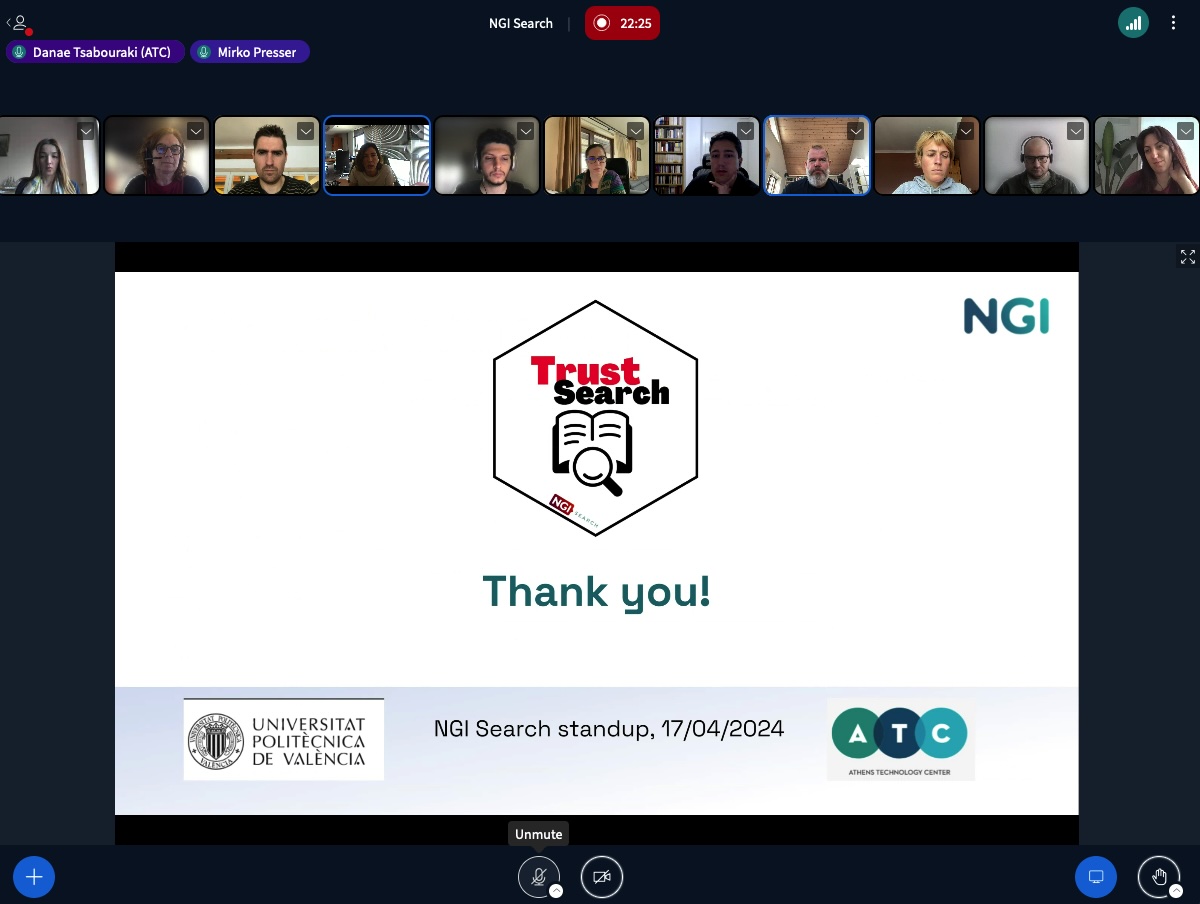Open dropdown on curly-haired man's webcam
This screenshot has height=904, width=1200.
(526, 131)
